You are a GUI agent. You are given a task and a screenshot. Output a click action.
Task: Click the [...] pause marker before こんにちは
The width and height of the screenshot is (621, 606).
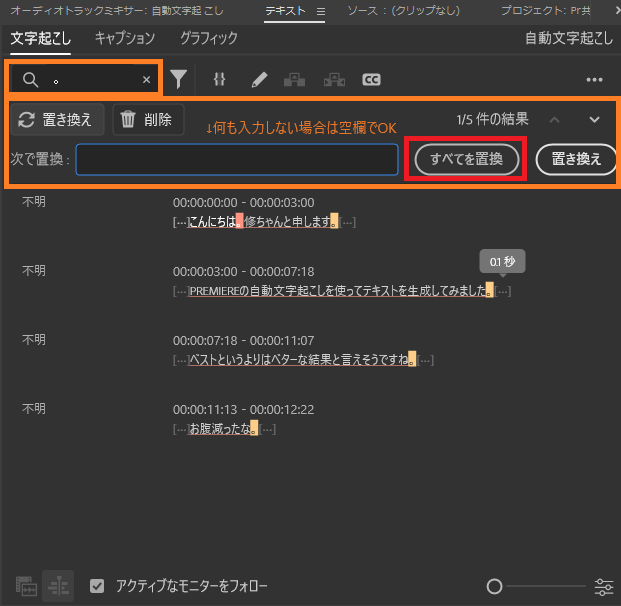click(x=180, y=222)
